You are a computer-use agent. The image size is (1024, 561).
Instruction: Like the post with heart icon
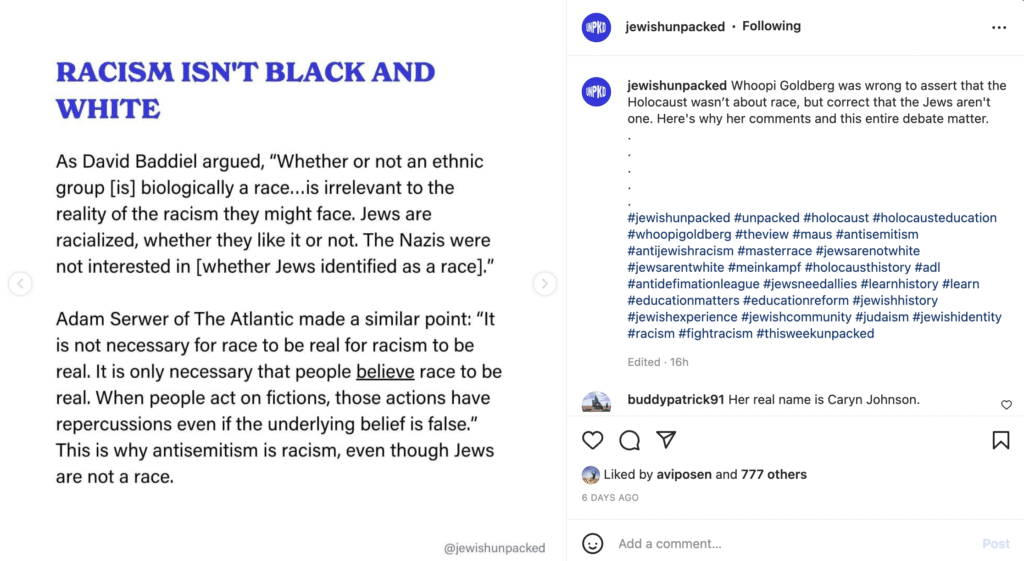coord(592,440)
